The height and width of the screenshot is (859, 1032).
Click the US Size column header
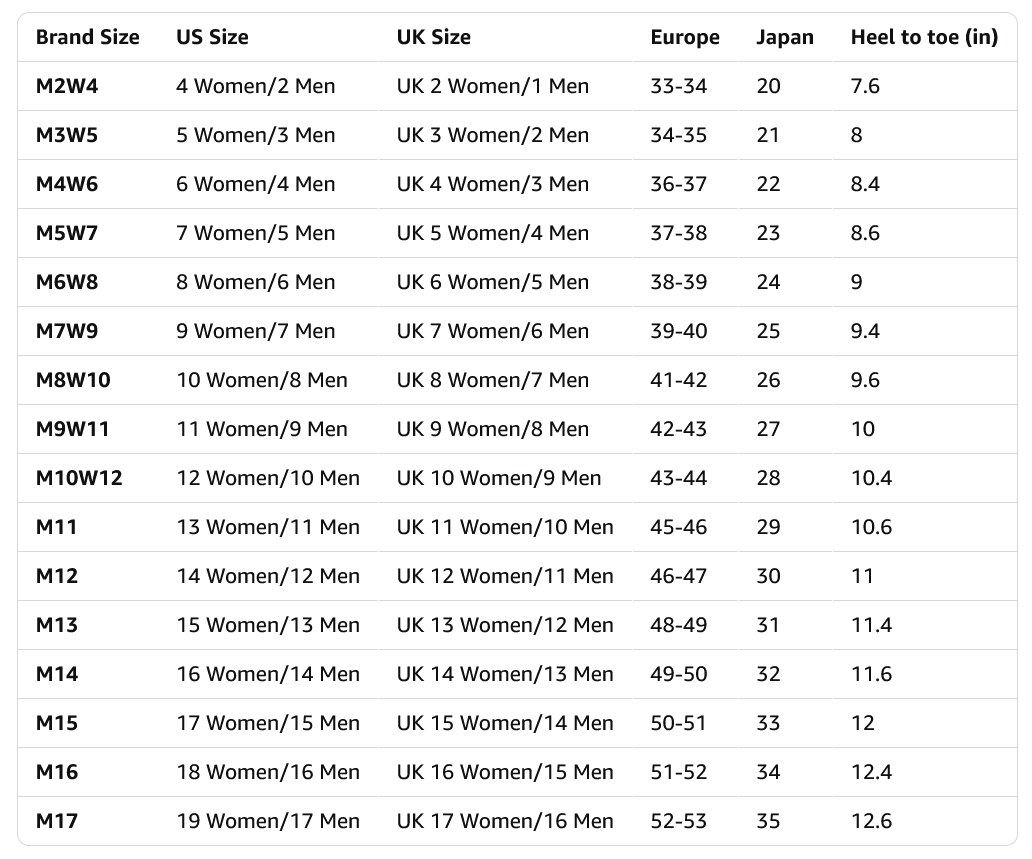tap(212, 37)
